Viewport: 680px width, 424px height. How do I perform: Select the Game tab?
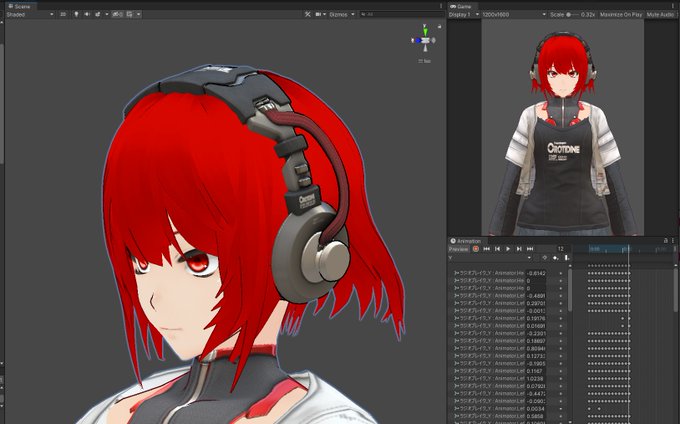click(461, 6)
